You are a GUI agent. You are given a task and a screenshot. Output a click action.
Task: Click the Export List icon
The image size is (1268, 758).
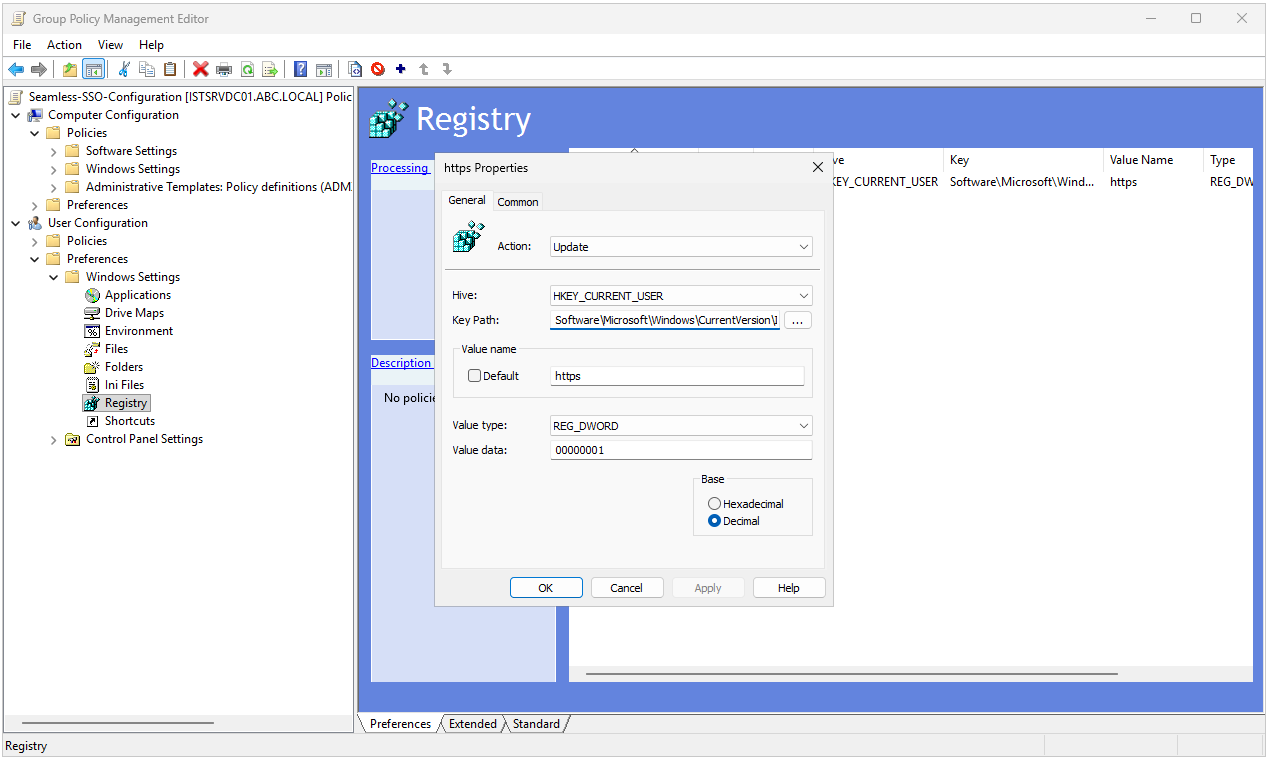pos(270,69)
